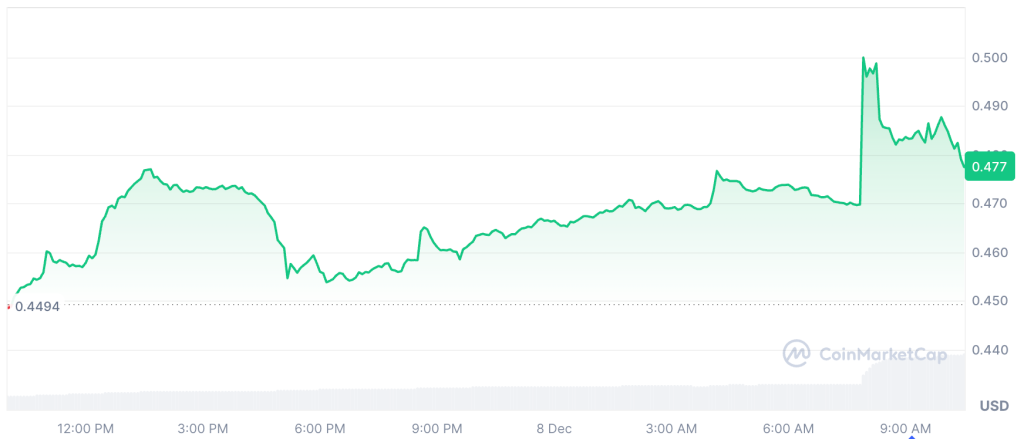Click the 9:00 PM time axis label
This screenshot has width=1024, height=439.
pyautogui.click(x=437, y=428)
